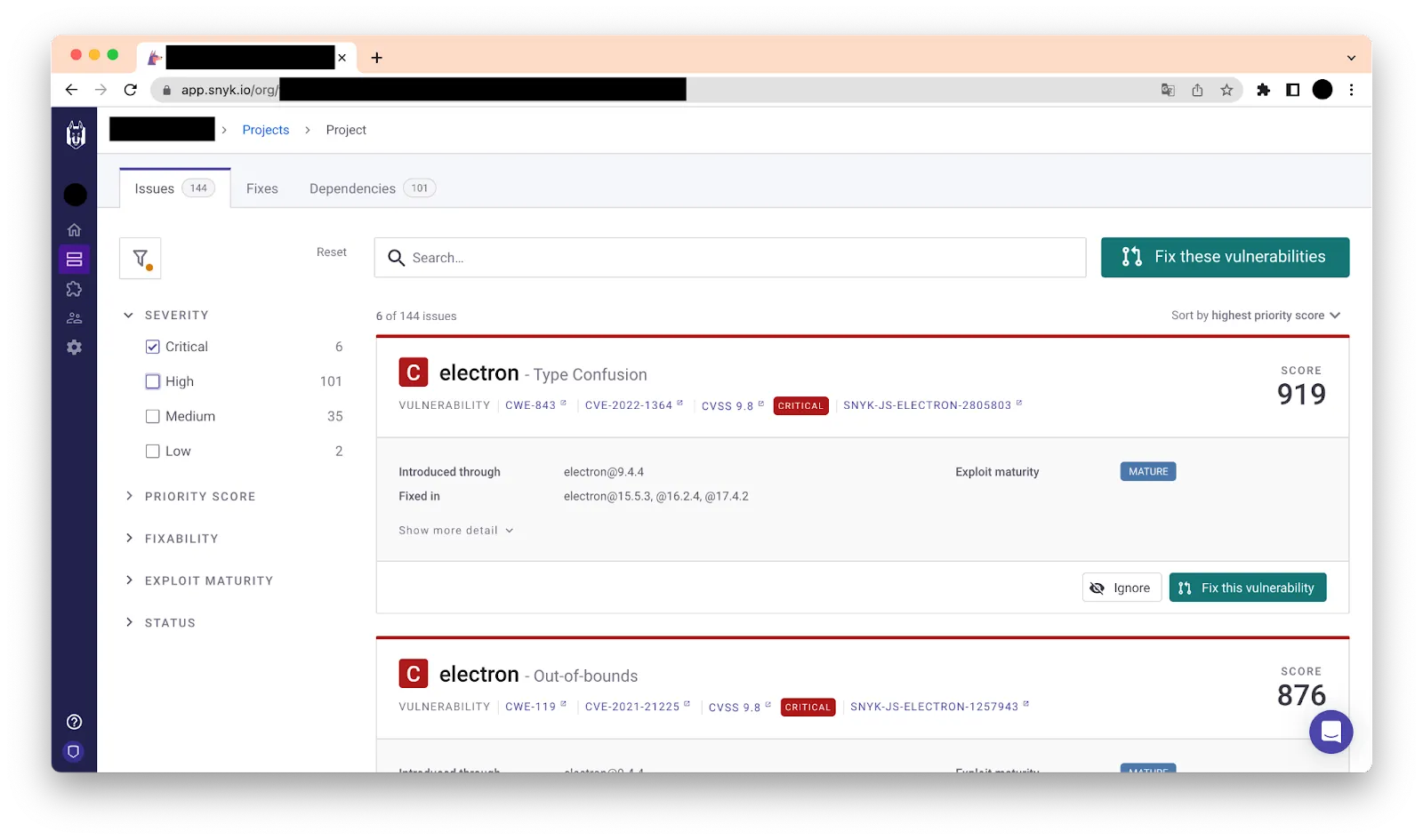1423x840 pixels.
Task: Expand the EXPLOIT MATURITY filter section
Action: click(x=198, y=580)
